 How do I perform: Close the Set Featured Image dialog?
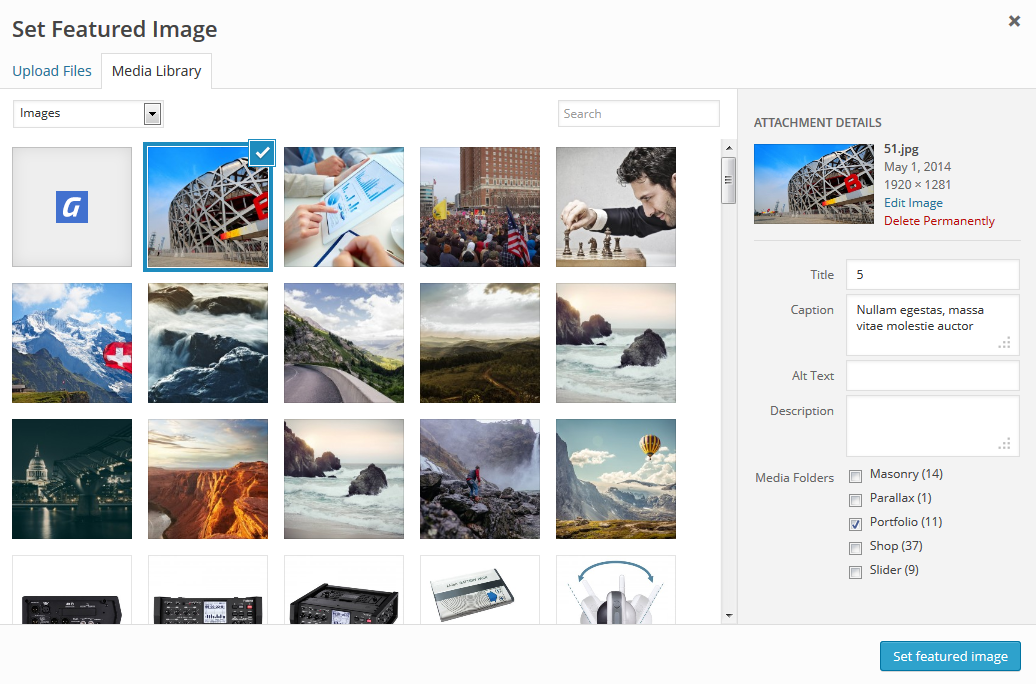[x=1014, y=21]
